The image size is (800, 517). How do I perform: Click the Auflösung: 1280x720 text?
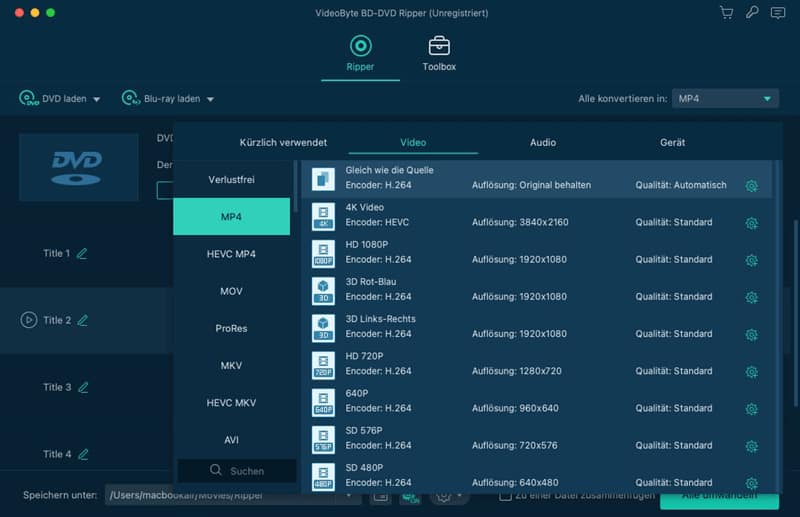516,371
